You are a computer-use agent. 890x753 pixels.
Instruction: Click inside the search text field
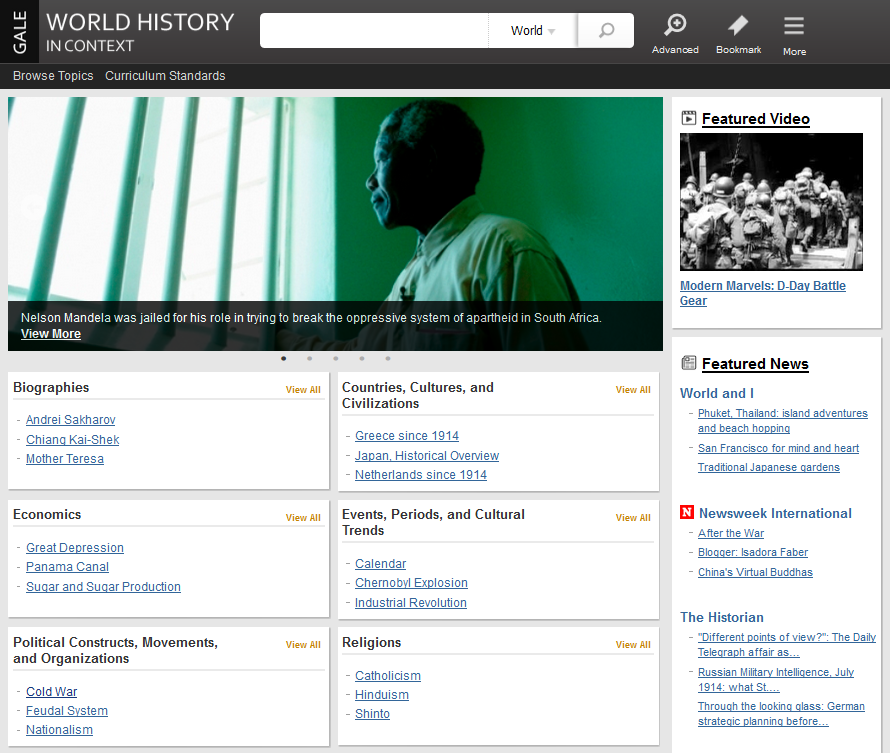pos(373,31)
